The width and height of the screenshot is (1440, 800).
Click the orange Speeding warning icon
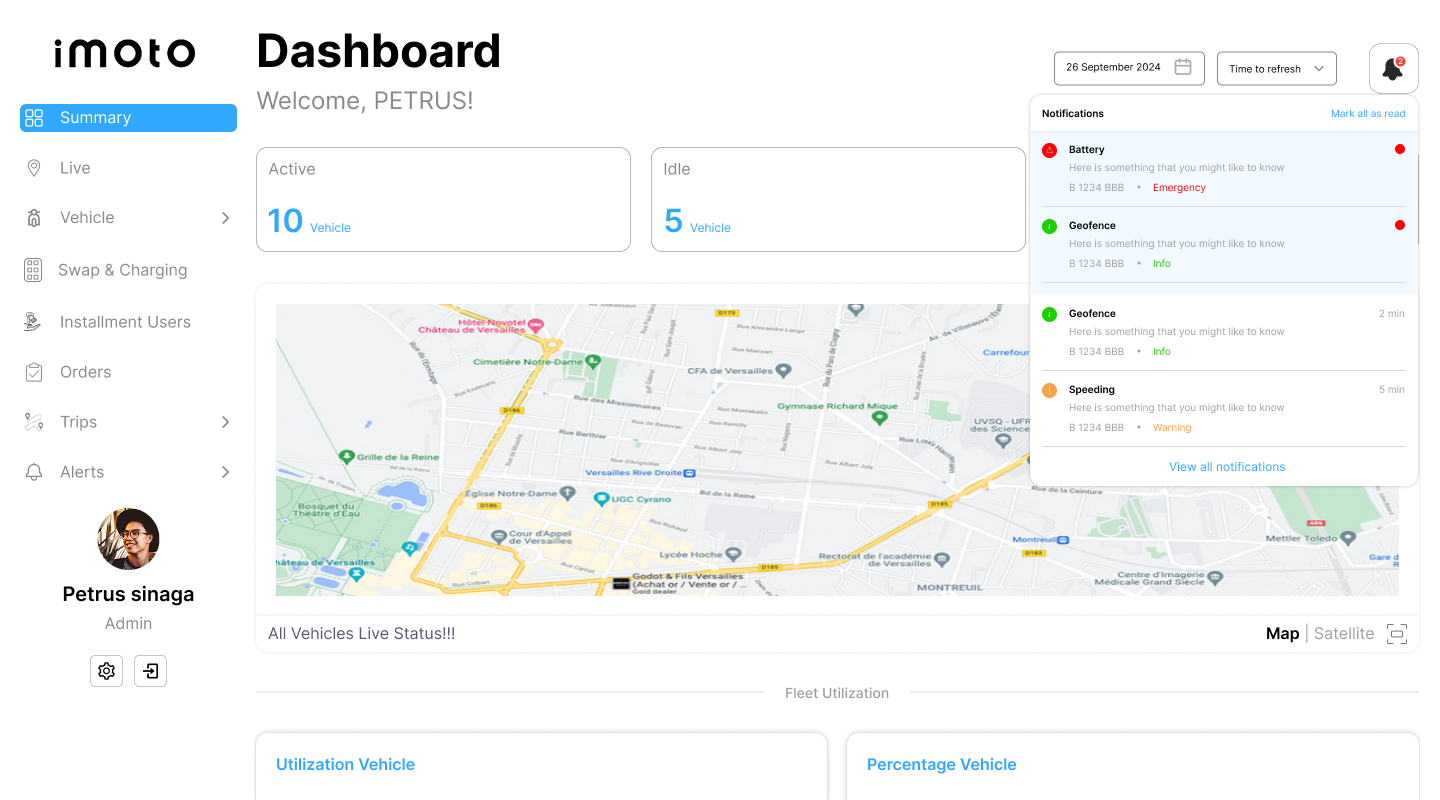coord(1049,390)
